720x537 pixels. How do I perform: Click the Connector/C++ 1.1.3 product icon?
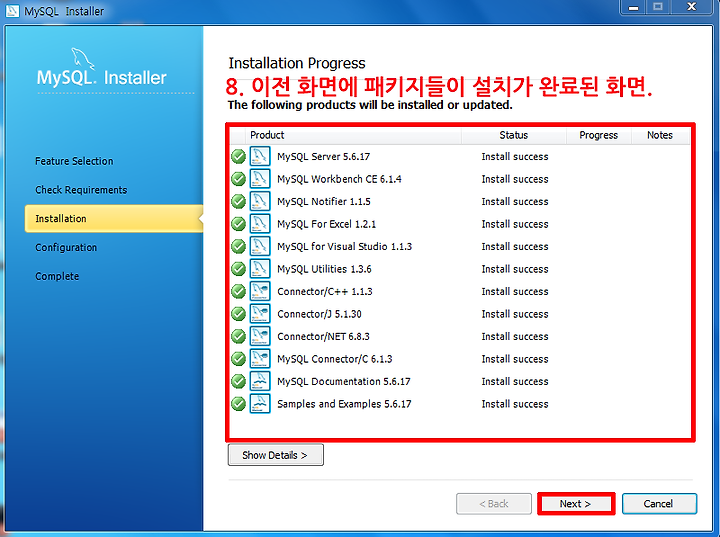260,291
